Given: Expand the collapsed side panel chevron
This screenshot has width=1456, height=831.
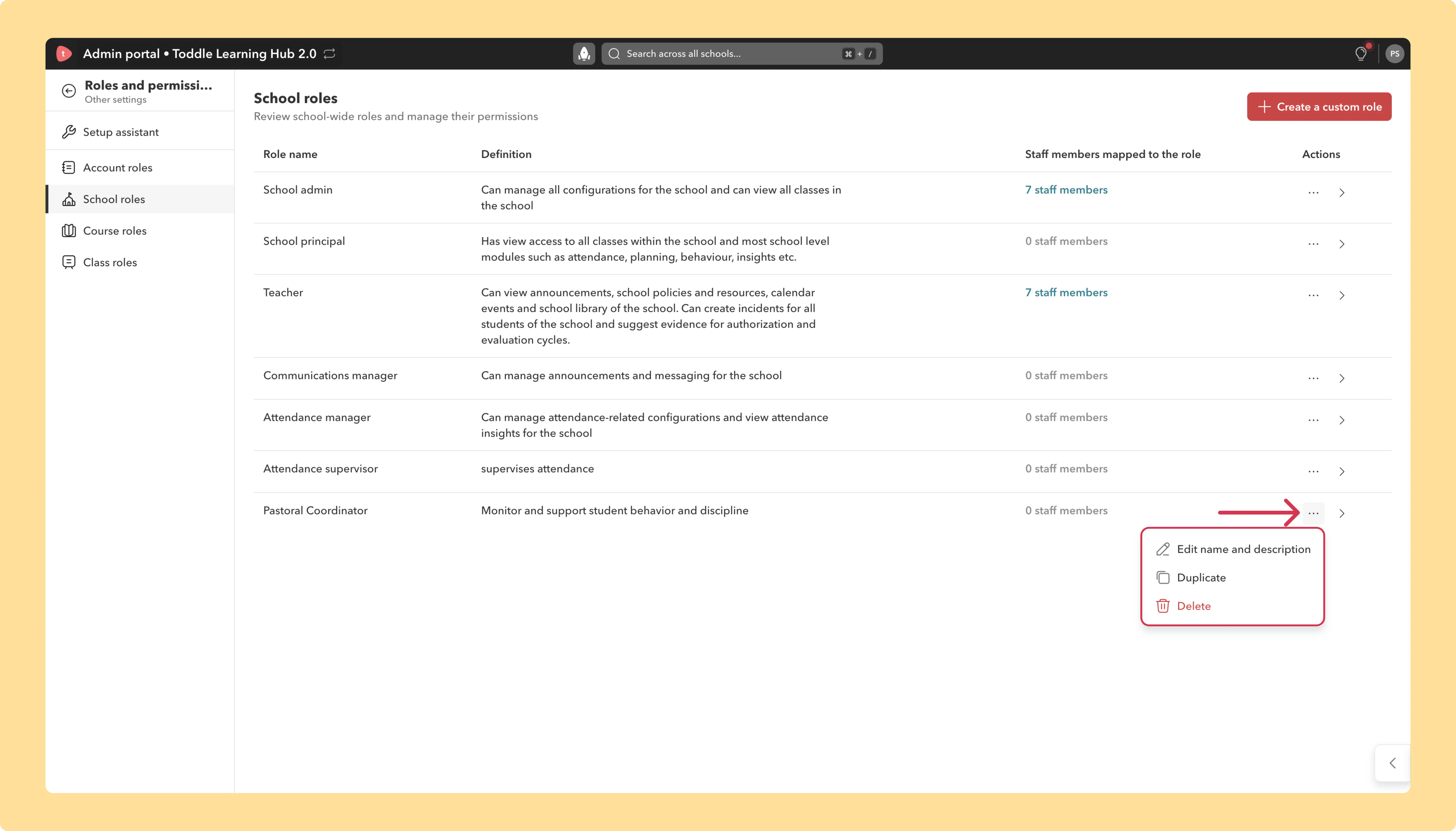Looking at the screenshot, I should pos(1393,763).
